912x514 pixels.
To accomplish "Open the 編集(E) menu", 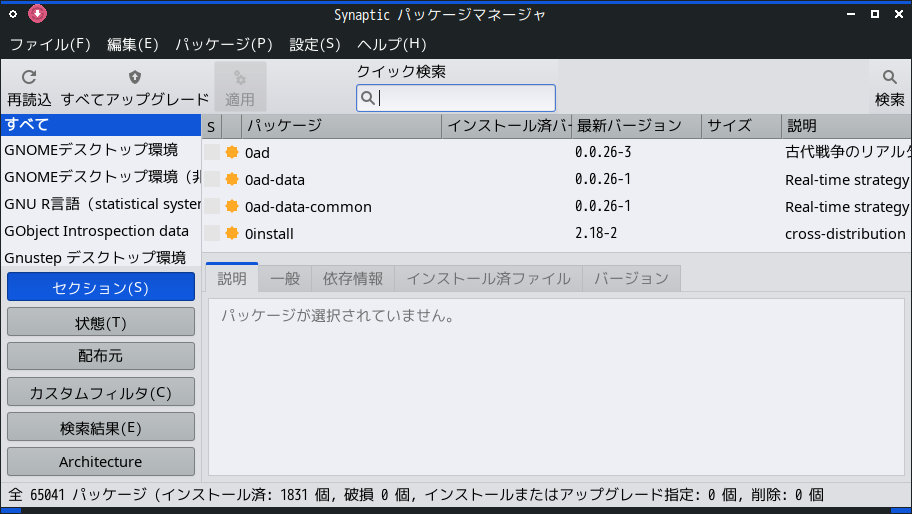I will tap(133, 44).
